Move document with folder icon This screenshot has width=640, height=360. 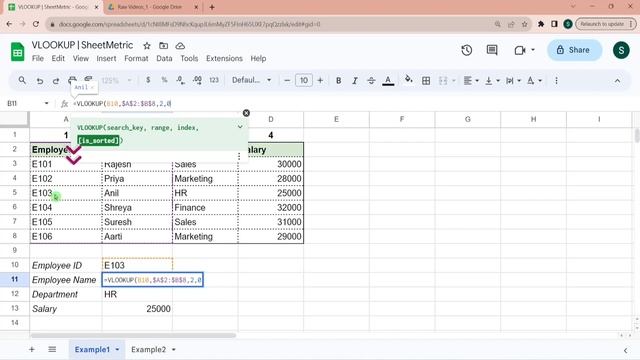(x=163, y=46)
